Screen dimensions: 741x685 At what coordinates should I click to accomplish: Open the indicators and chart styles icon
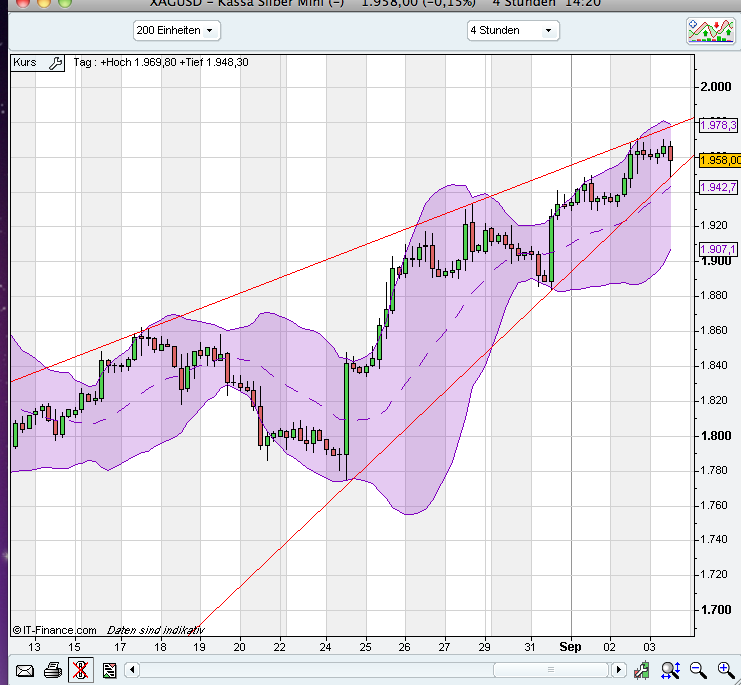(x=711, y=30)
